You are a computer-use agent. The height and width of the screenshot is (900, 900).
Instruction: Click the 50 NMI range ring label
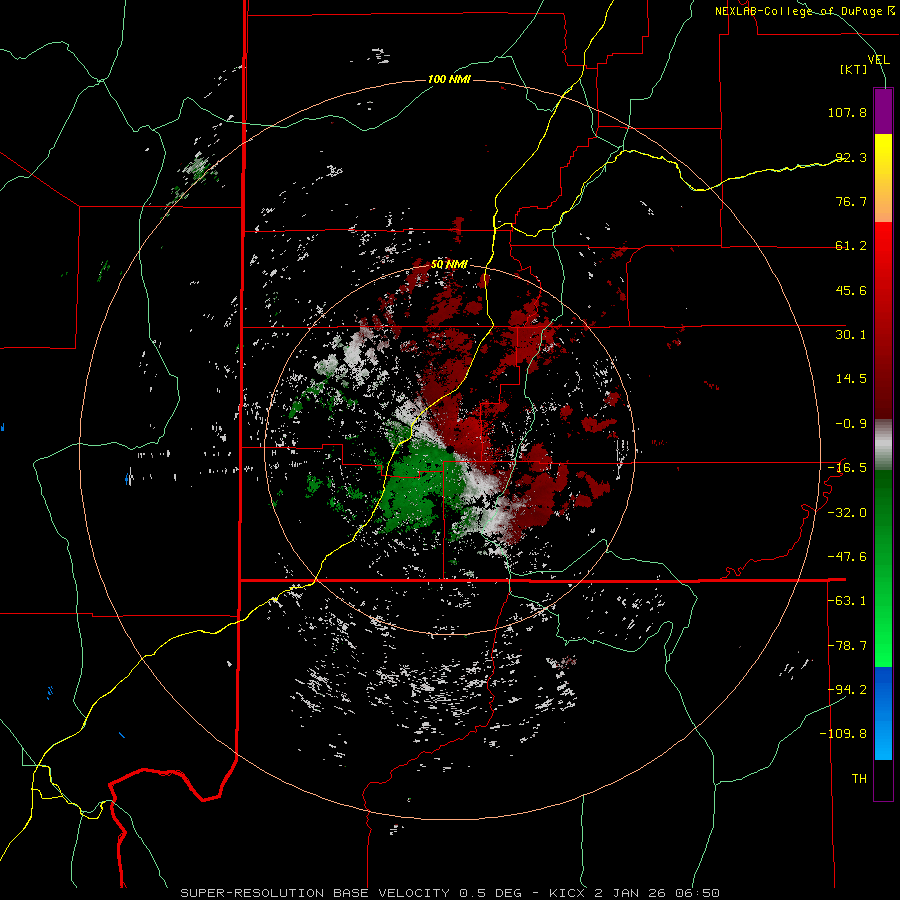449,265
